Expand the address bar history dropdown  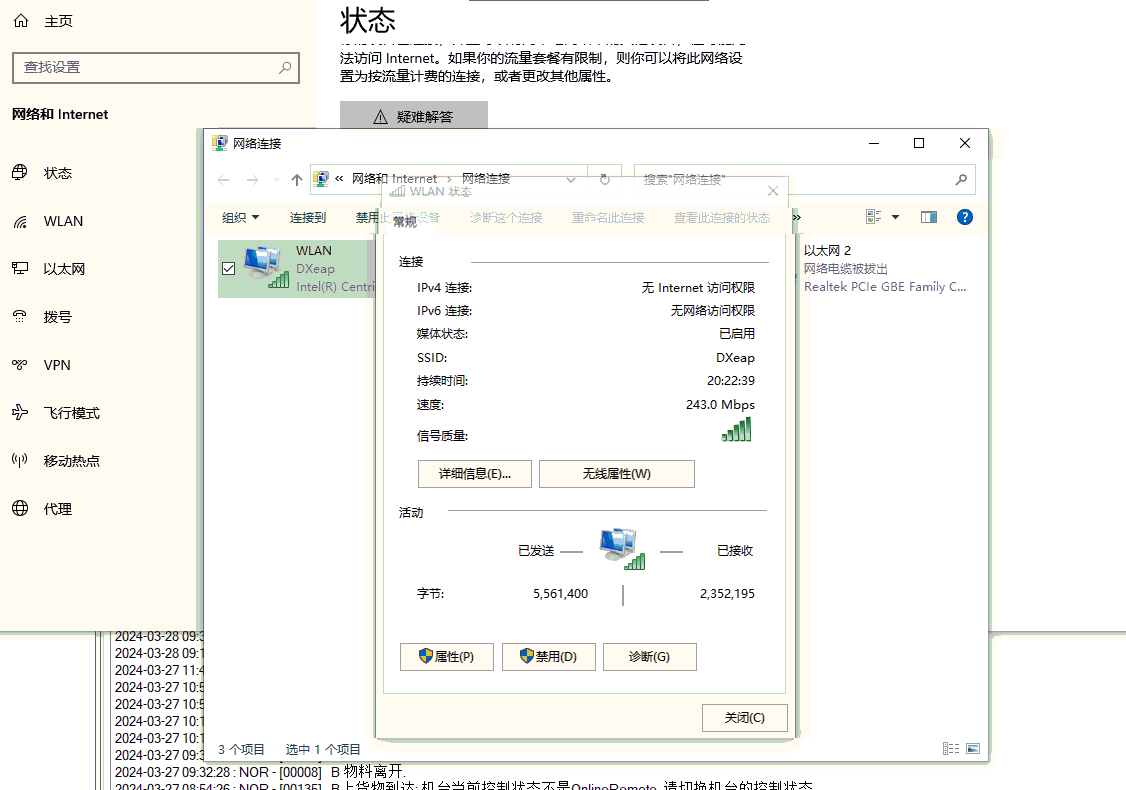pos(571,180)
